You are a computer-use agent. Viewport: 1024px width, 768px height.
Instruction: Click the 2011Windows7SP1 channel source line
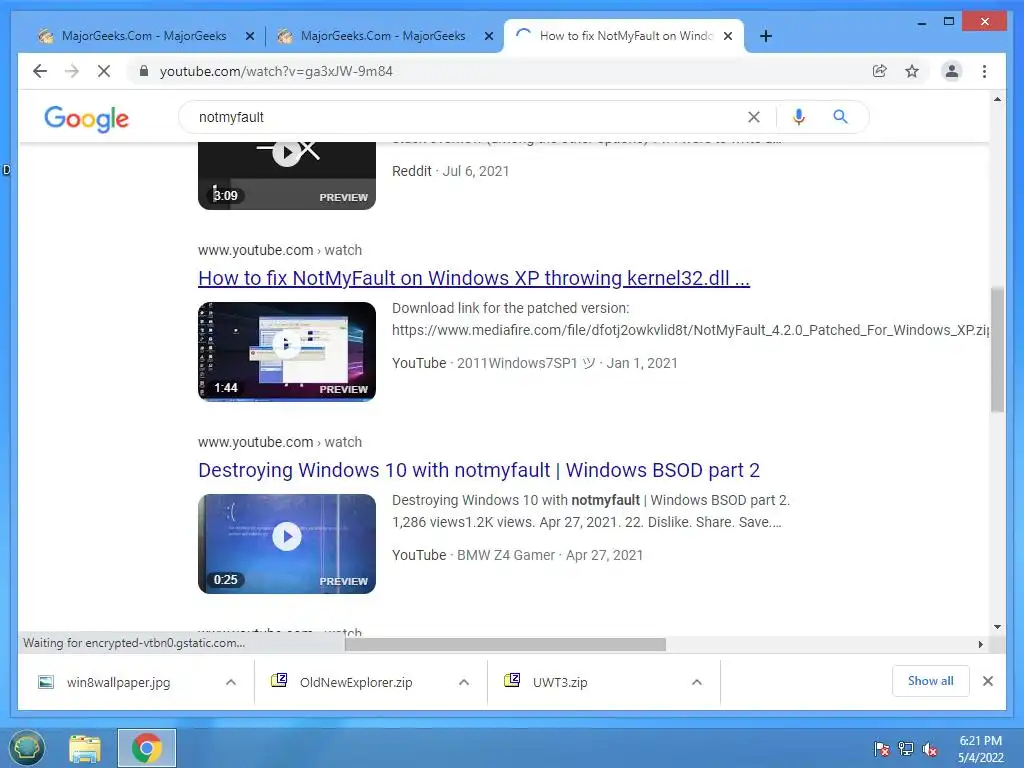point(535,363)
